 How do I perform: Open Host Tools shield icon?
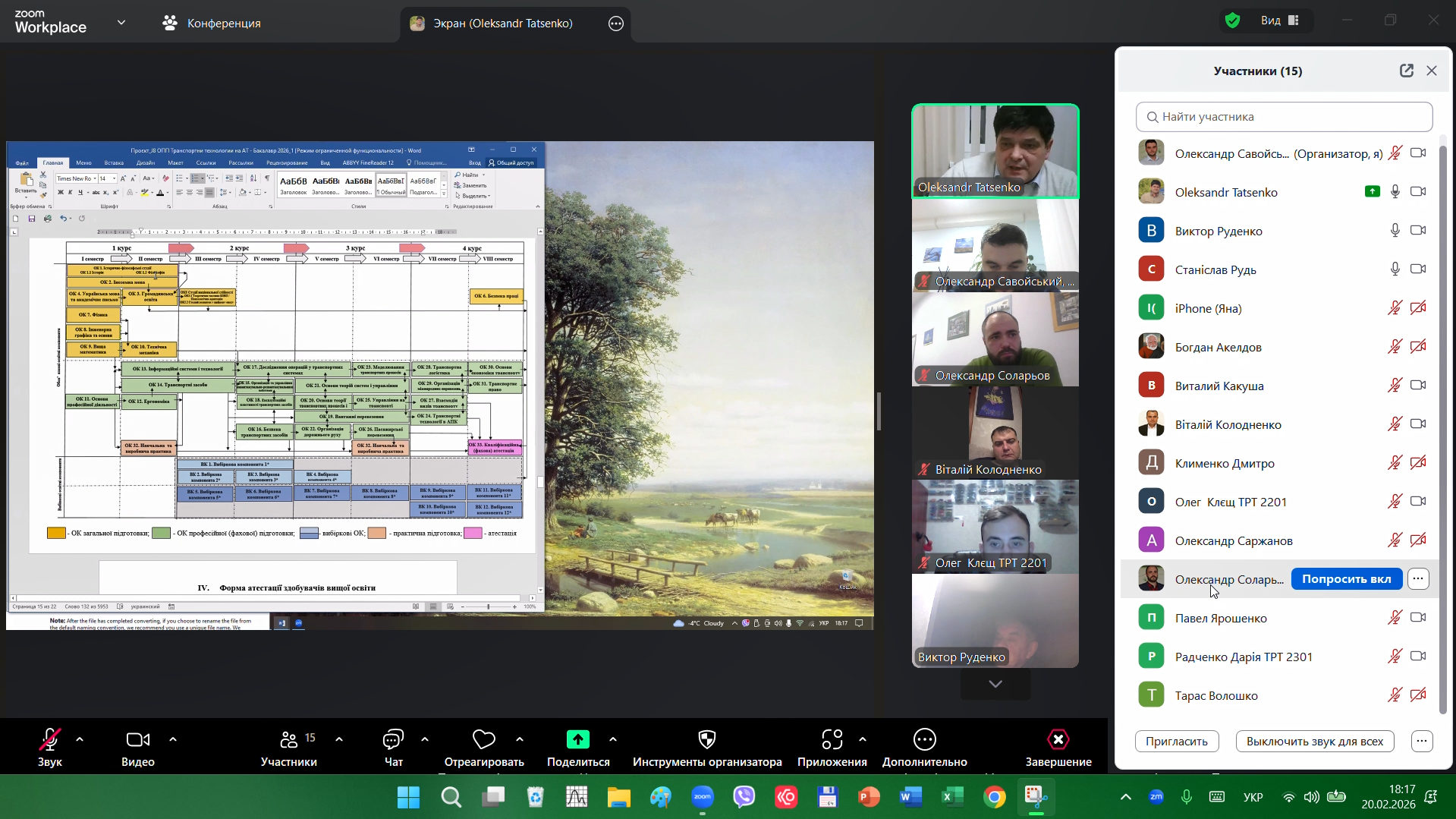(706, 740)
